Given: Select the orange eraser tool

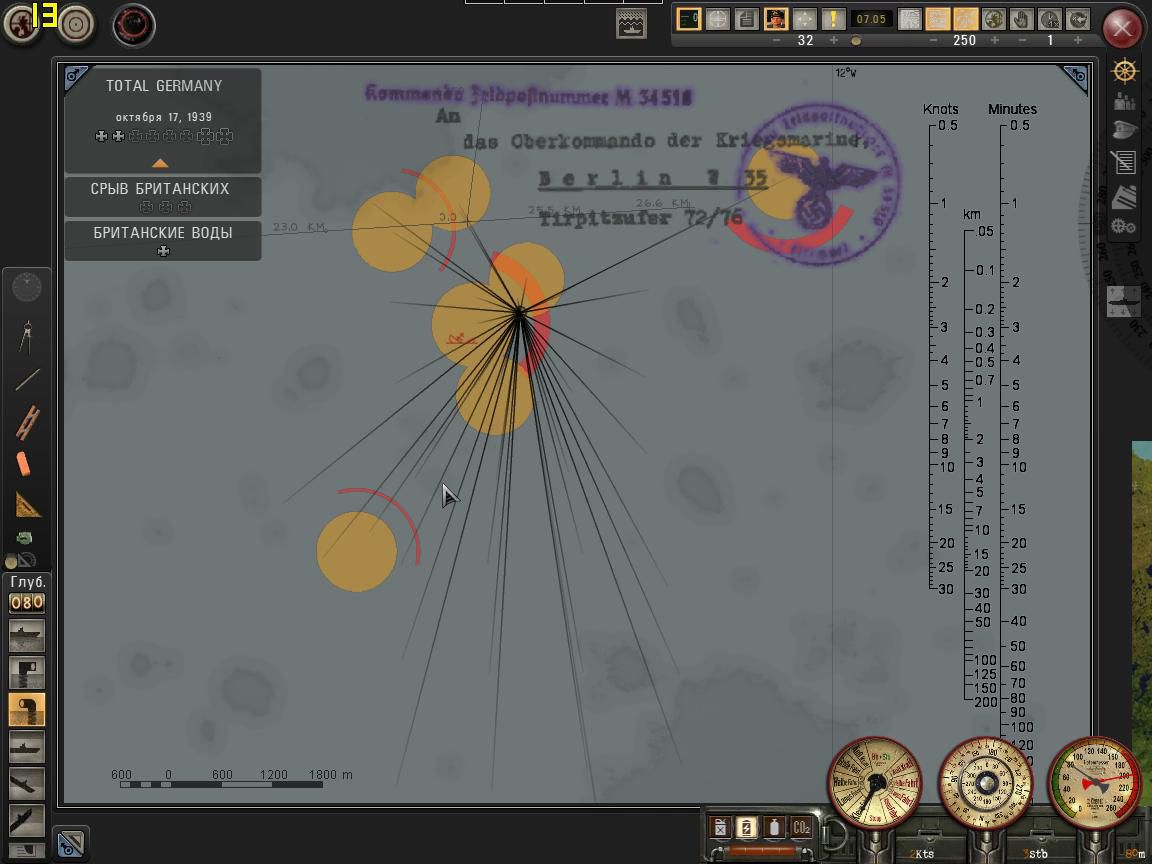Looking at the screenshot, I should [x=24, y=464].
